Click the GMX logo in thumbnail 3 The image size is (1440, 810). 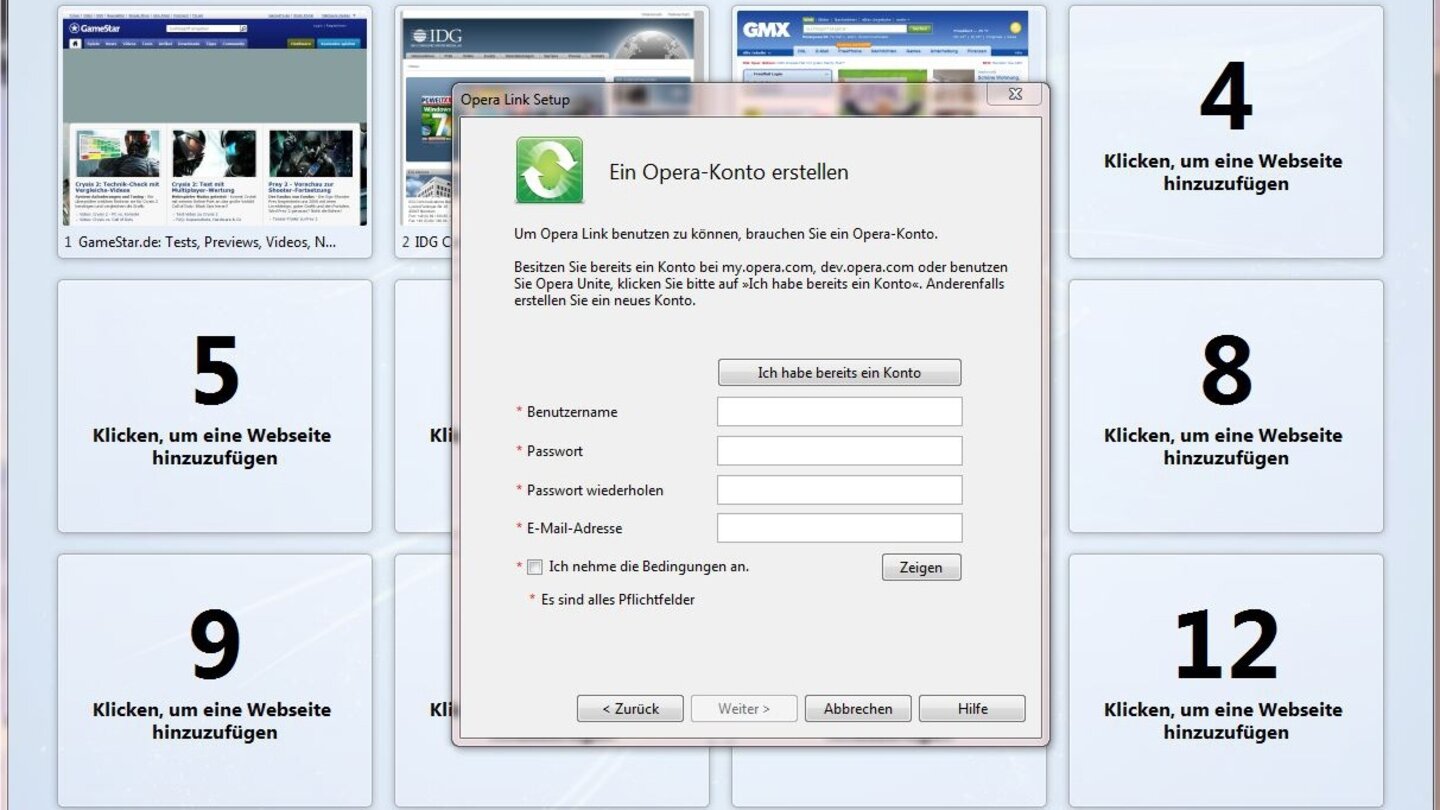pos(767,29)
